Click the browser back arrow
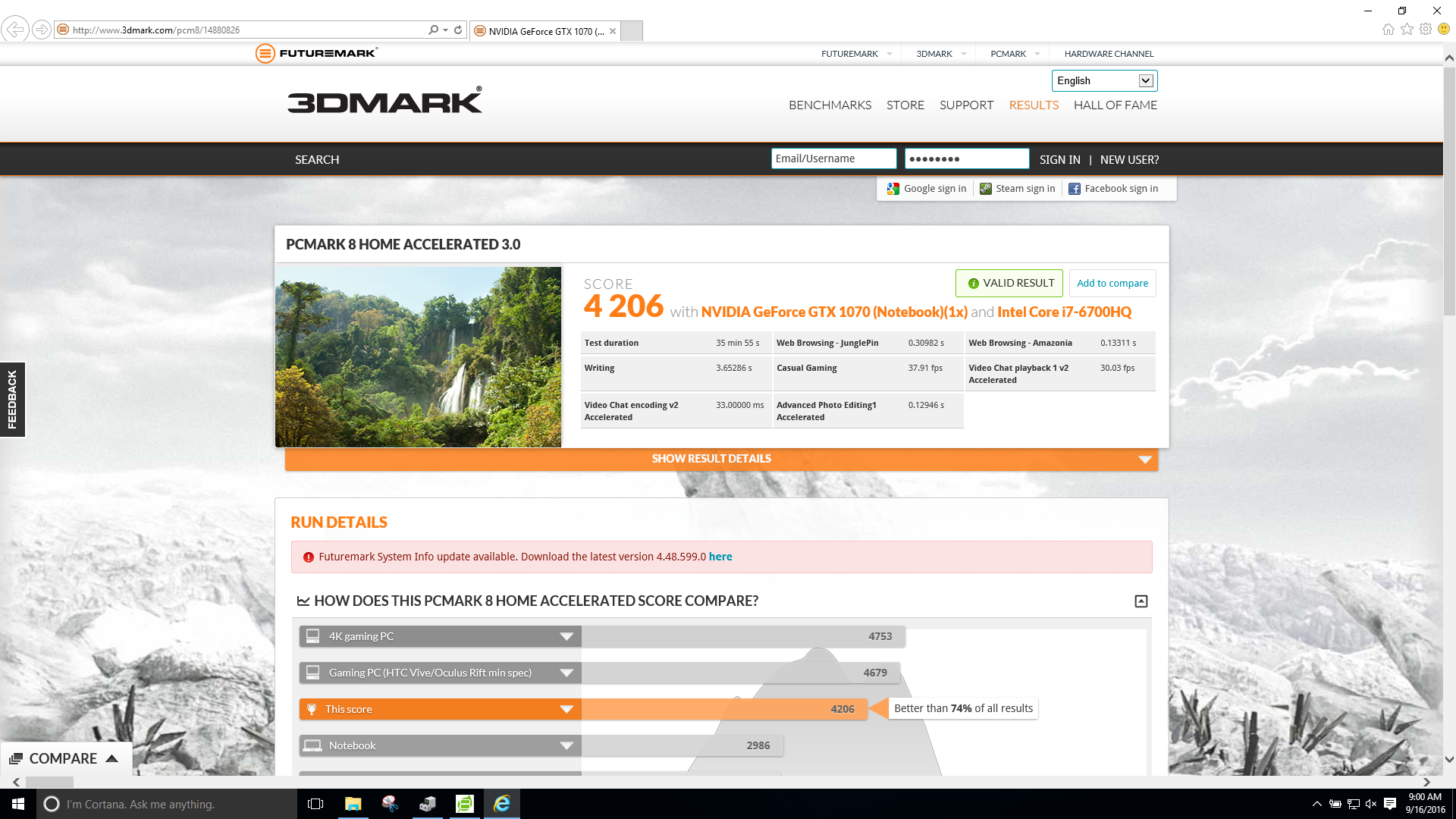Viewport: 1456px width, 819px height. 15,30
